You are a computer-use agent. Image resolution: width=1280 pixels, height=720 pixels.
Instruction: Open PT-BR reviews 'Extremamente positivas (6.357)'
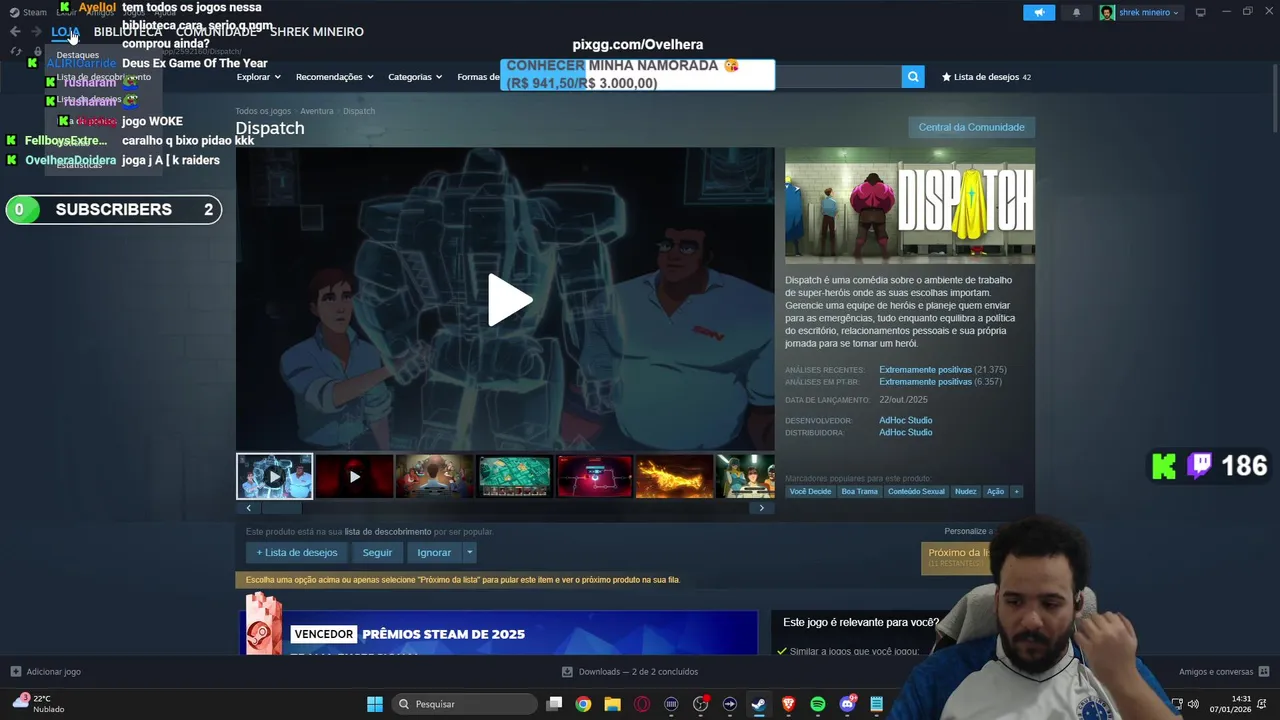coord(940,382)
